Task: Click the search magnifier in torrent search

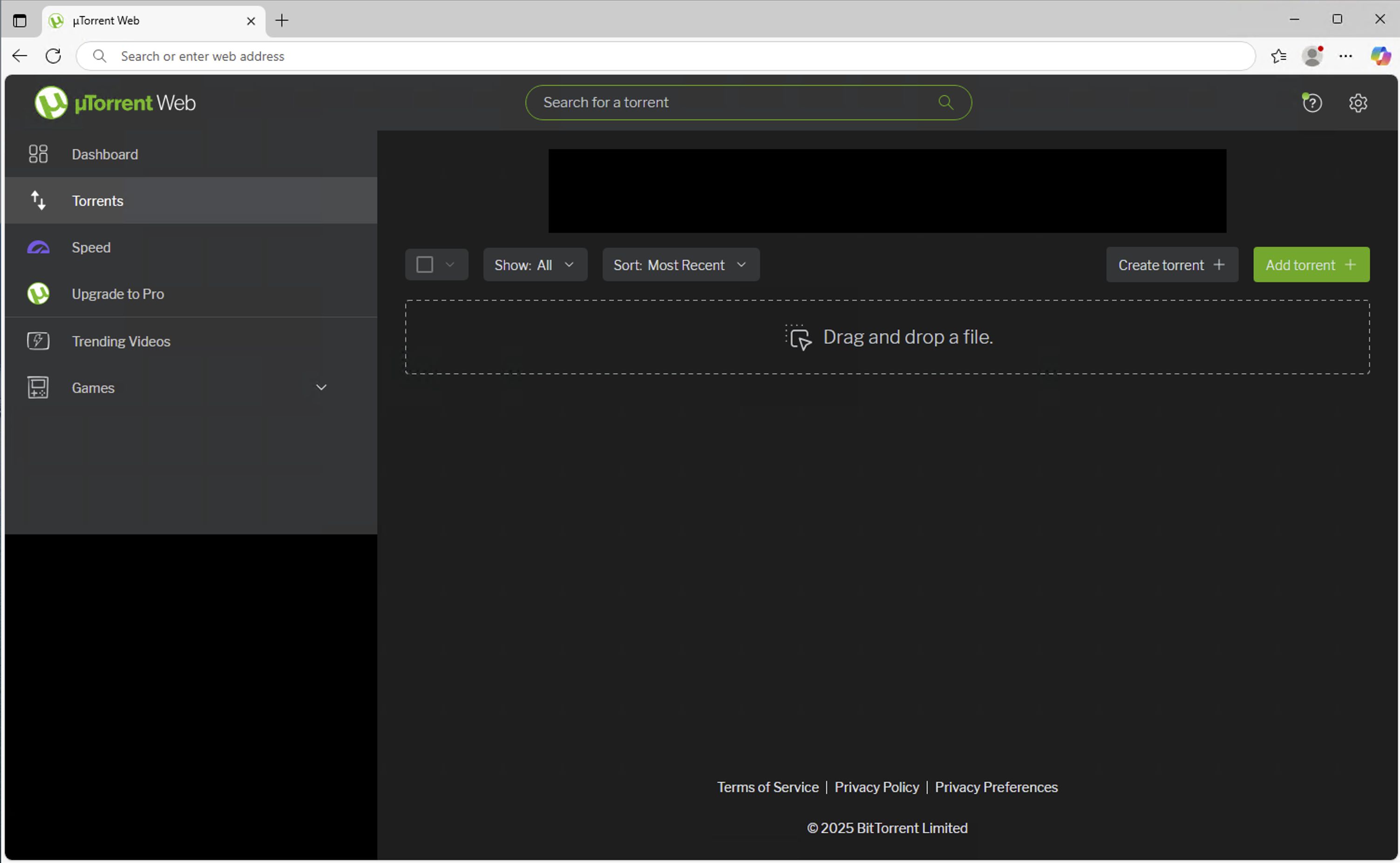Action: pos(945,102)
